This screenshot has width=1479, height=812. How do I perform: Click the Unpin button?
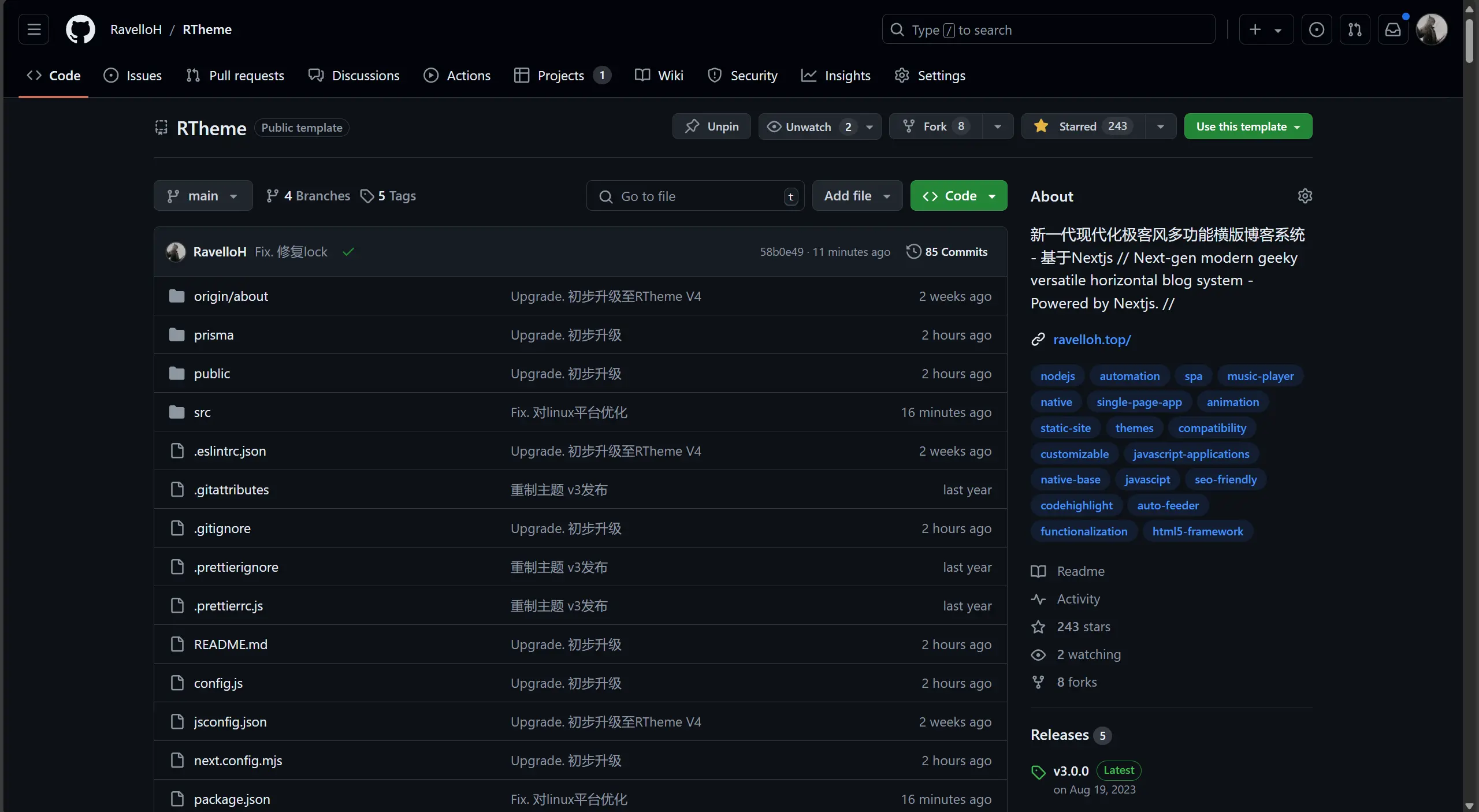click(712, 126)
